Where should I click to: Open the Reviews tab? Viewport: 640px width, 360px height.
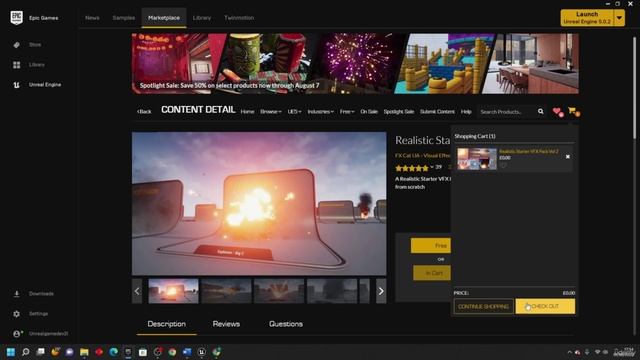[226, 324]
